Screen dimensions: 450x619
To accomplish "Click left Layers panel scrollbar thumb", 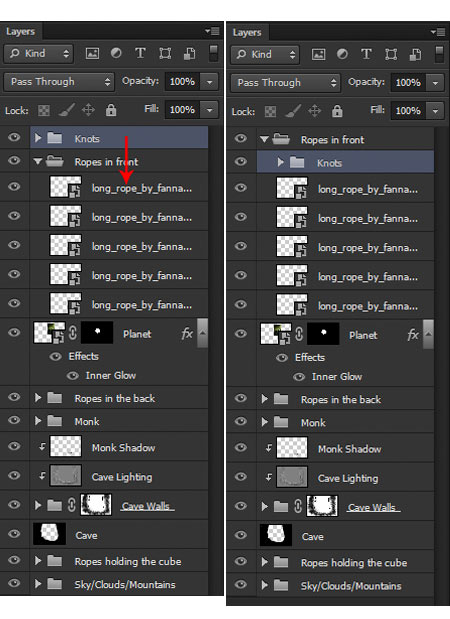I will click(202, 333).
